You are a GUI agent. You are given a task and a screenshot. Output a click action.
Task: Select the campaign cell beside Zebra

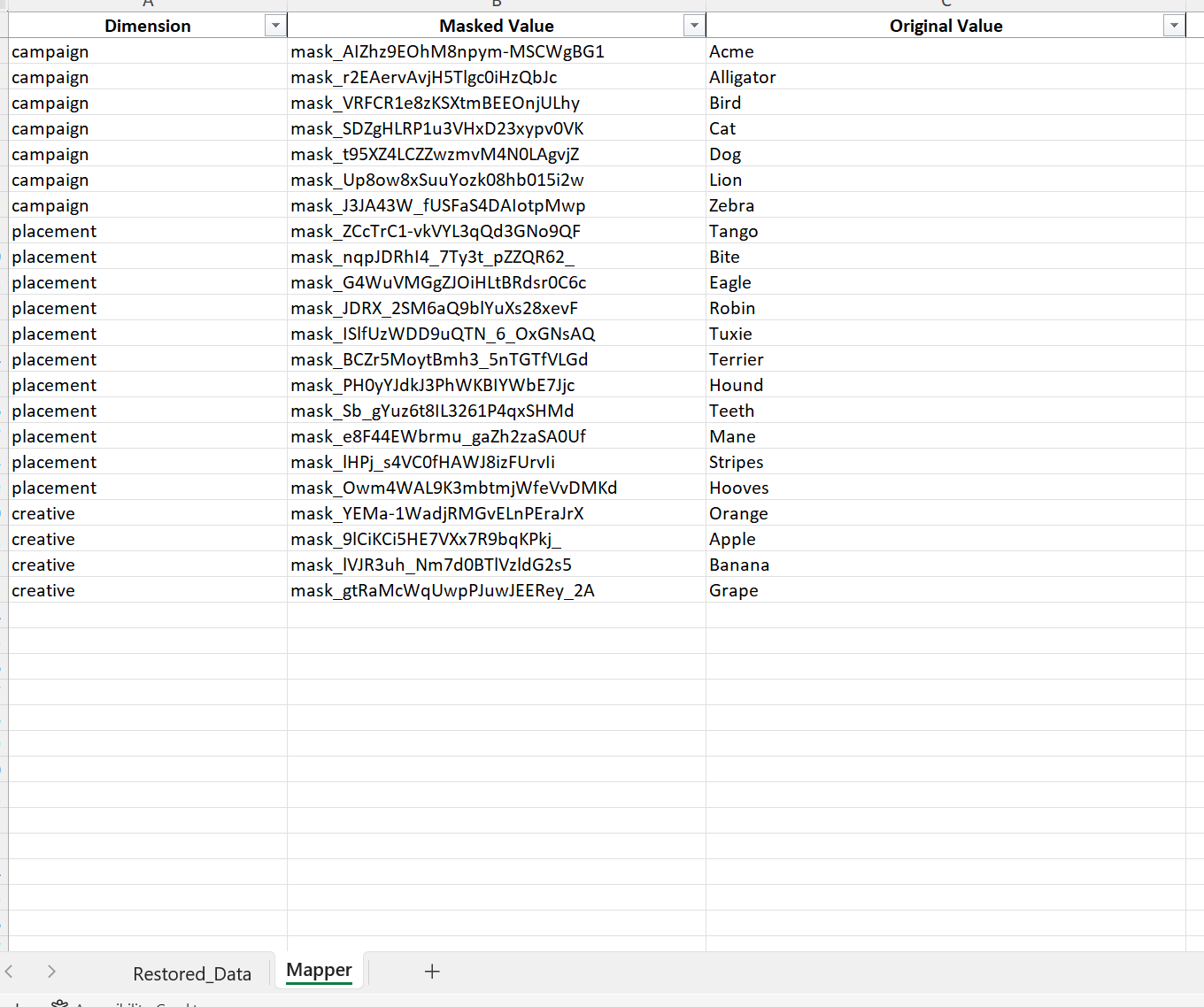148,205
